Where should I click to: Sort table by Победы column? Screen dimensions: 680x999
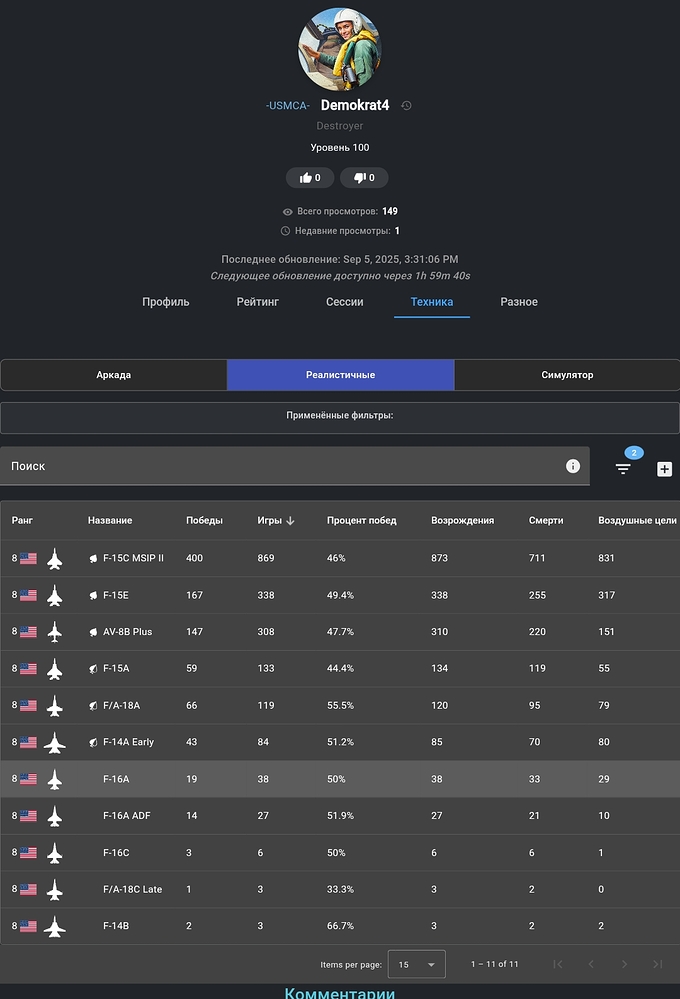pos(205,521)
